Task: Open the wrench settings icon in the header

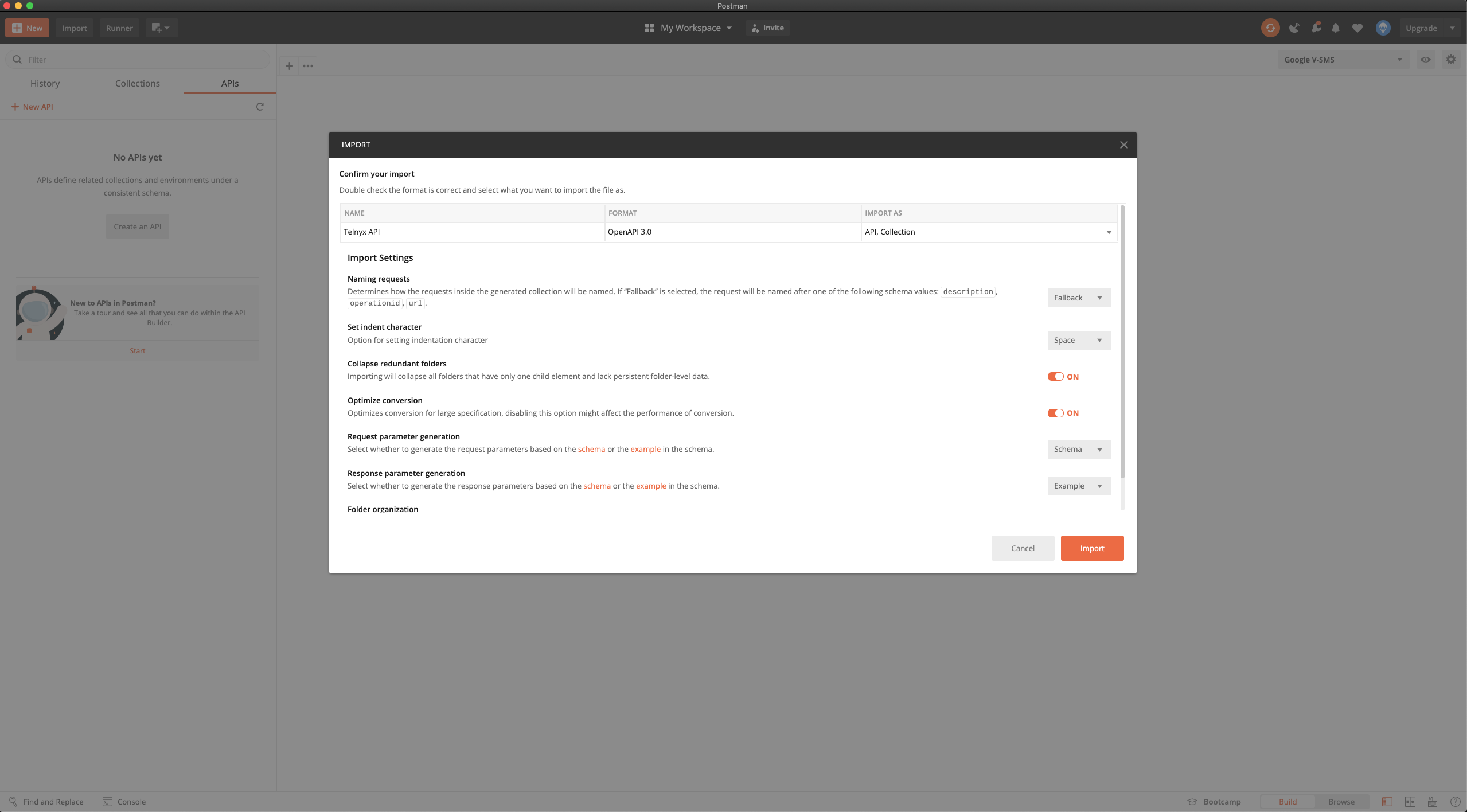Action: 1316,28
